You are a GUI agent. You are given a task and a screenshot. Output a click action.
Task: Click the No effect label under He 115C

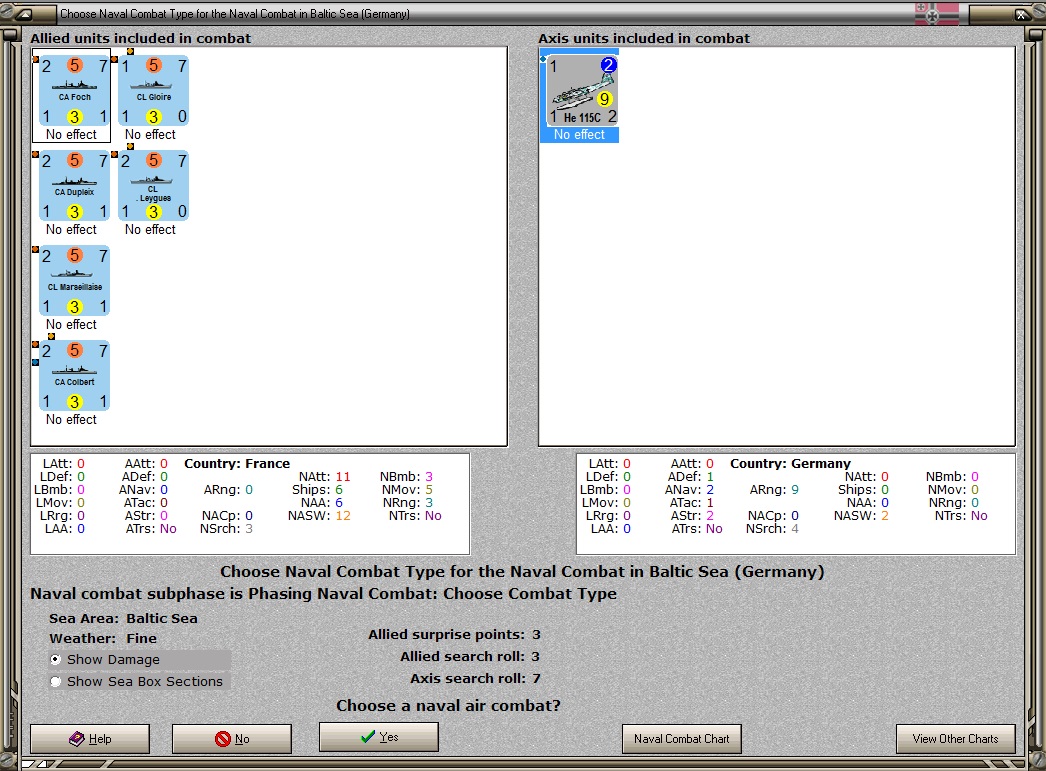[x=579, y=135]
